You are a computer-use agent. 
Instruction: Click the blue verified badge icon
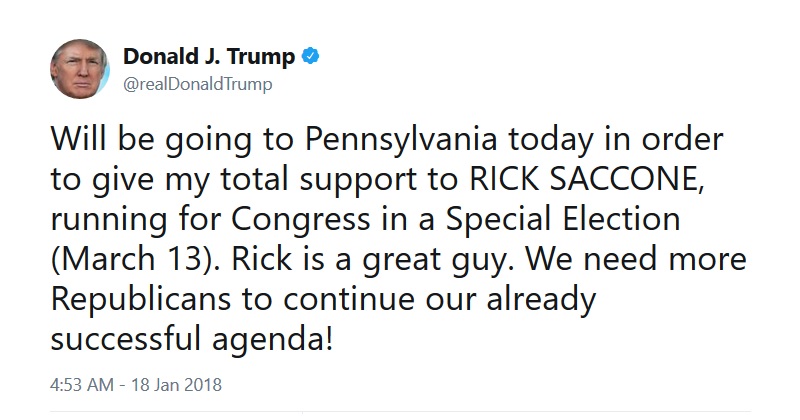(311, 56)
